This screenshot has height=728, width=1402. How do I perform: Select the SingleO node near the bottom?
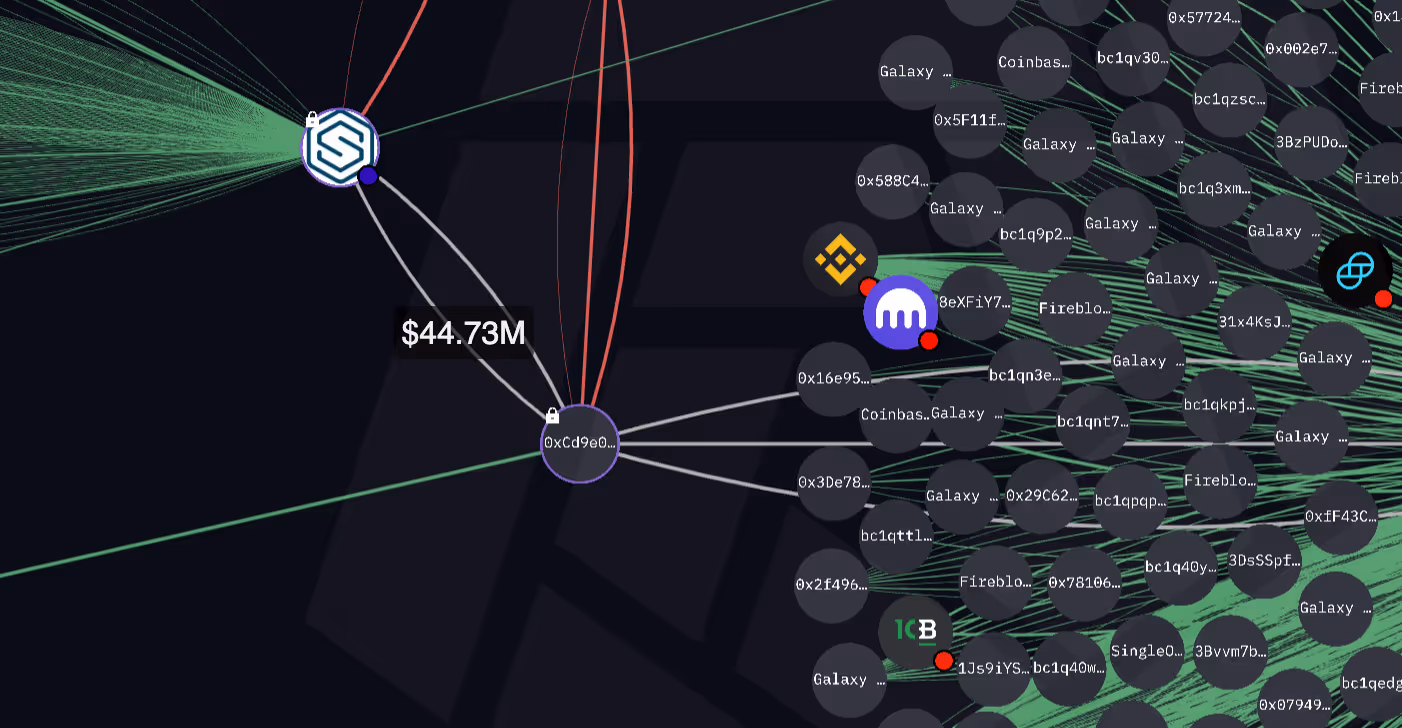click(1146, 650)
